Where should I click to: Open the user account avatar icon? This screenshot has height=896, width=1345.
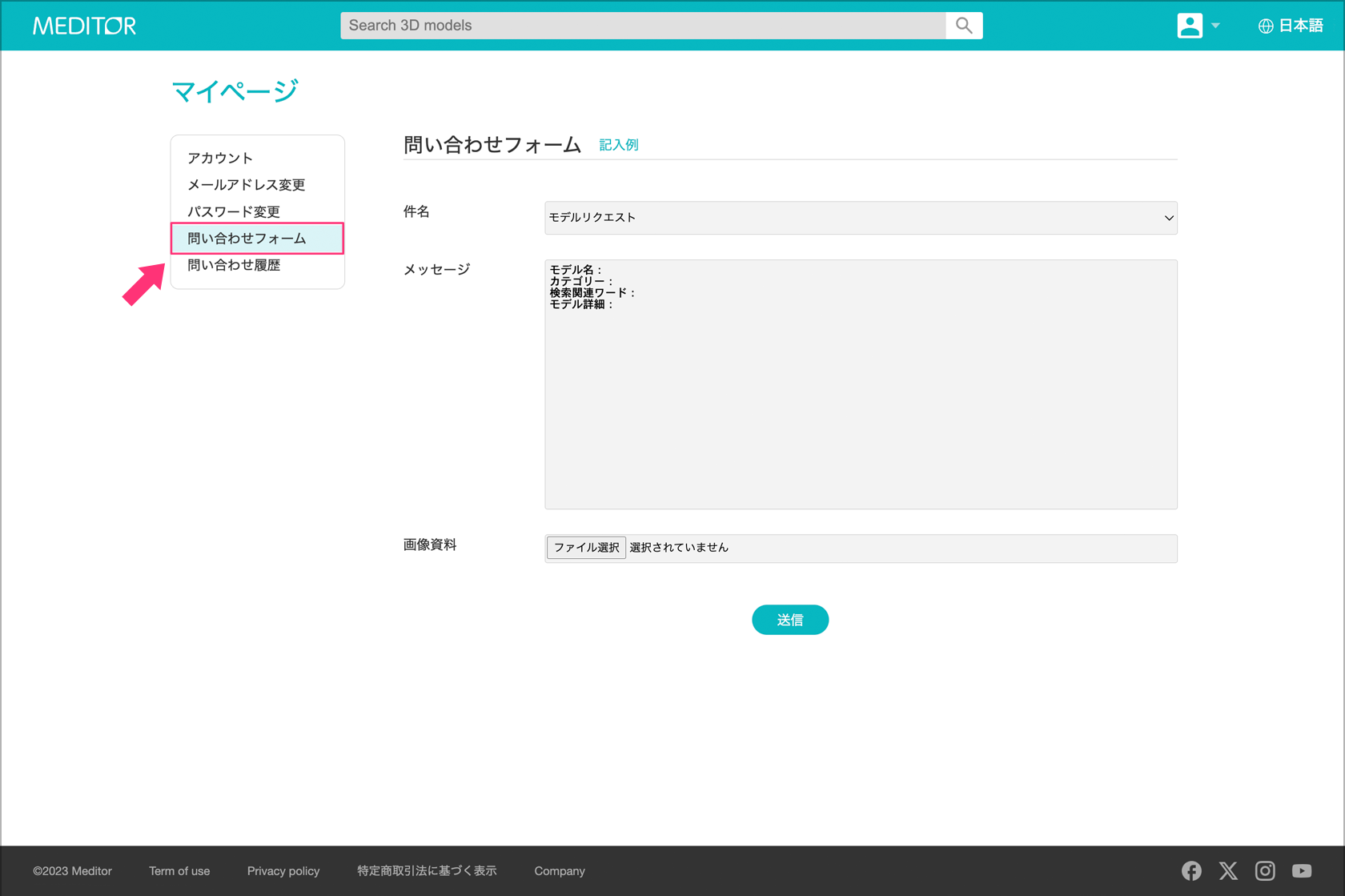point(1190,26)
